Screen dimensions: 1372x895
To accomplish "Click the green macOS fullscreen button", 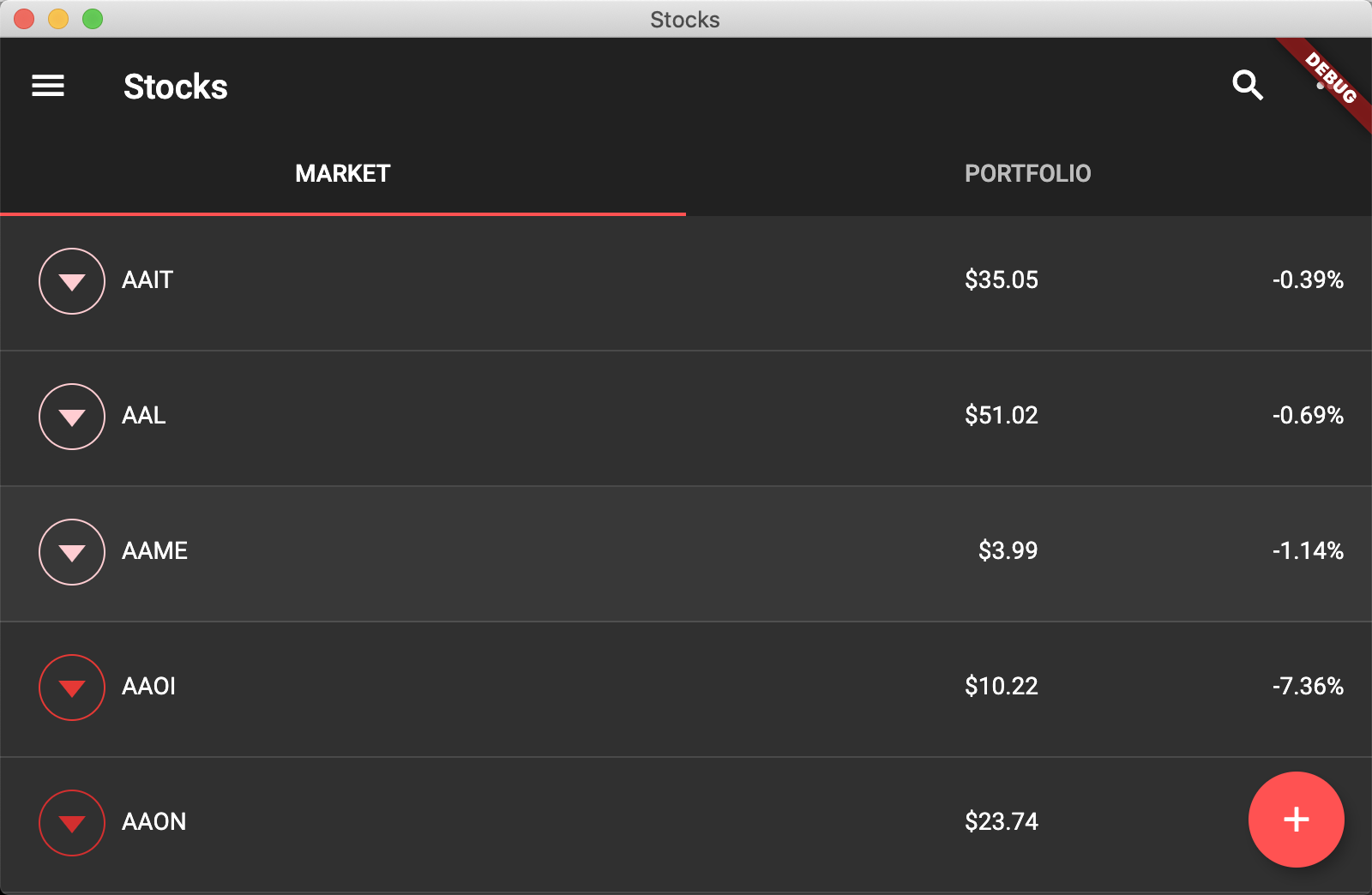I will [x=93, y=19].
